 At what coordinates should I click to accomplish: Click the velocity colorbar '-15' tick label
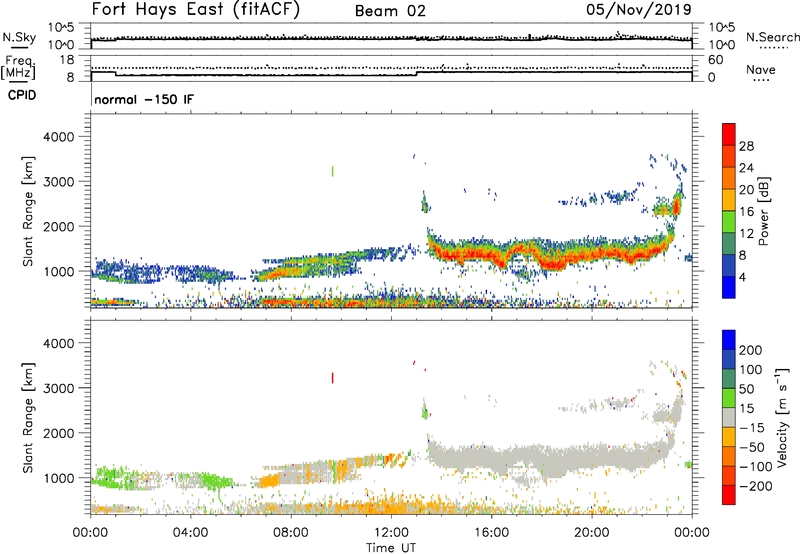(x=752, y=427)
